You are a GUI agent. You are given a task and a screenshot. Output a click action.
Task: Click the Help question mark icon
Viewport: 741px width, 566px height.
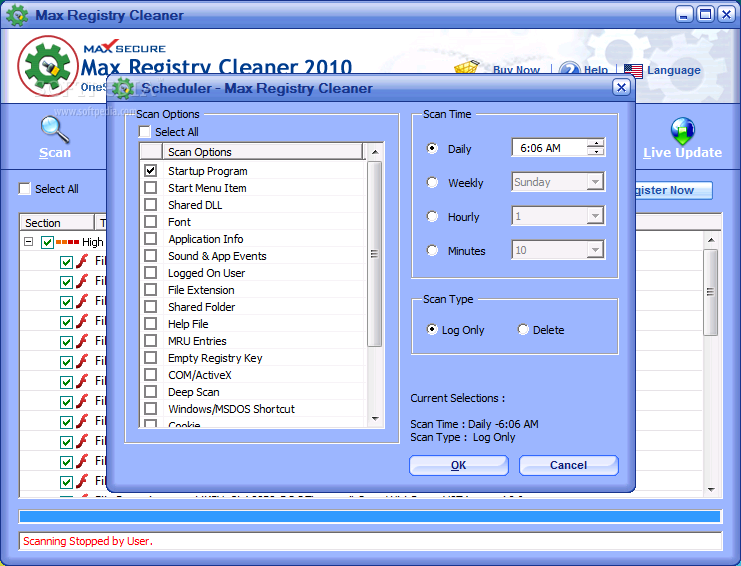569,68
